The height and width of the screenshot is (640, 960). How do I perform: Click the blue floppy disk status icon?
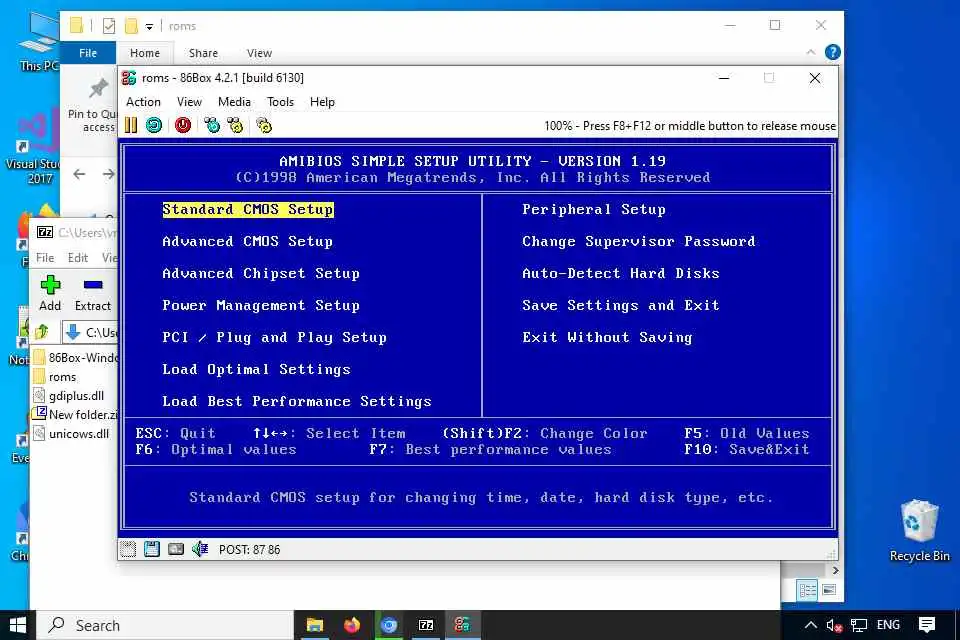pos(152,549)
